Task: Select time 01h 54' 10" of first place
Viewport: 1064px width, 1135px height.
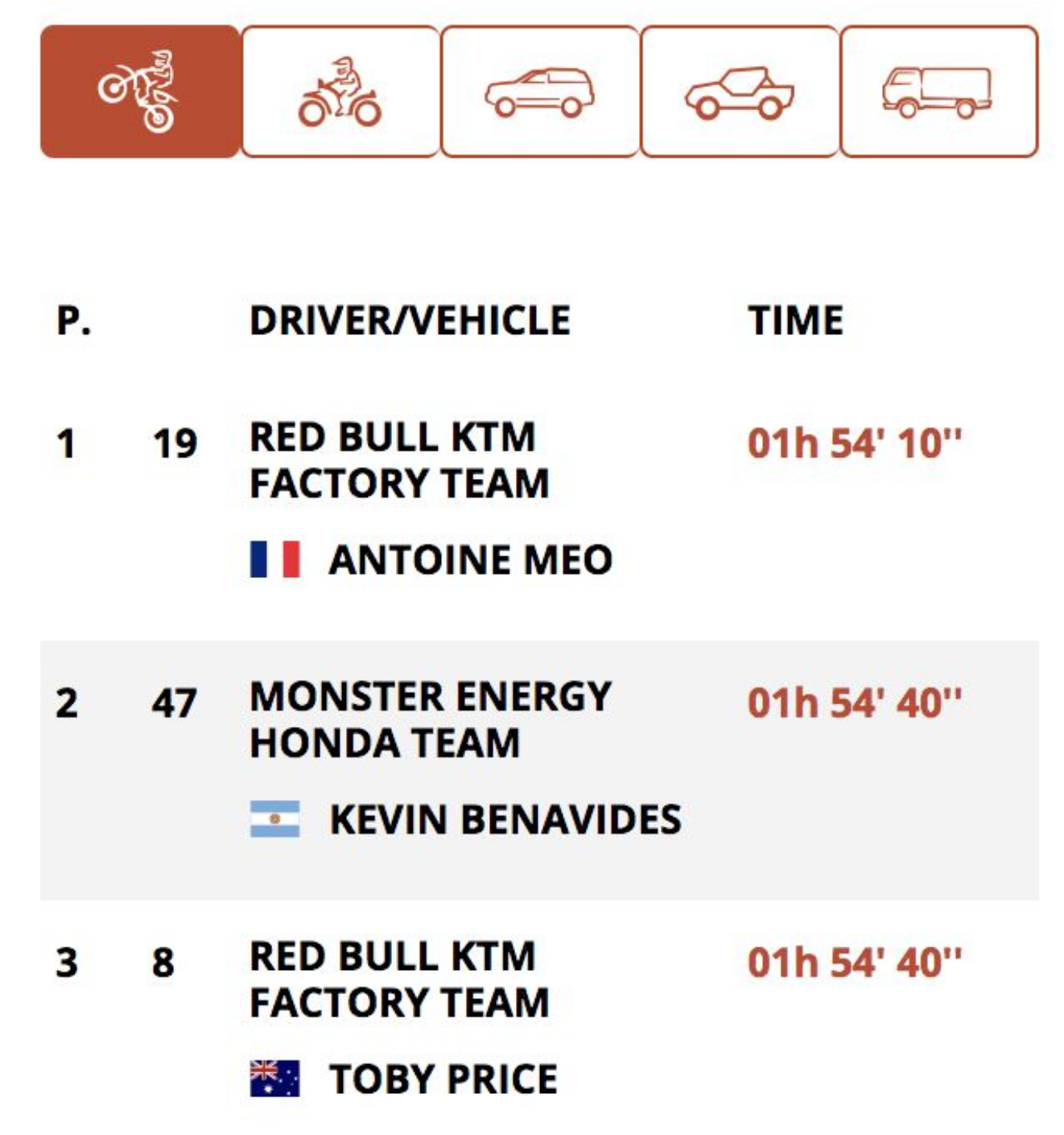Action: click(x=855, y=443)
